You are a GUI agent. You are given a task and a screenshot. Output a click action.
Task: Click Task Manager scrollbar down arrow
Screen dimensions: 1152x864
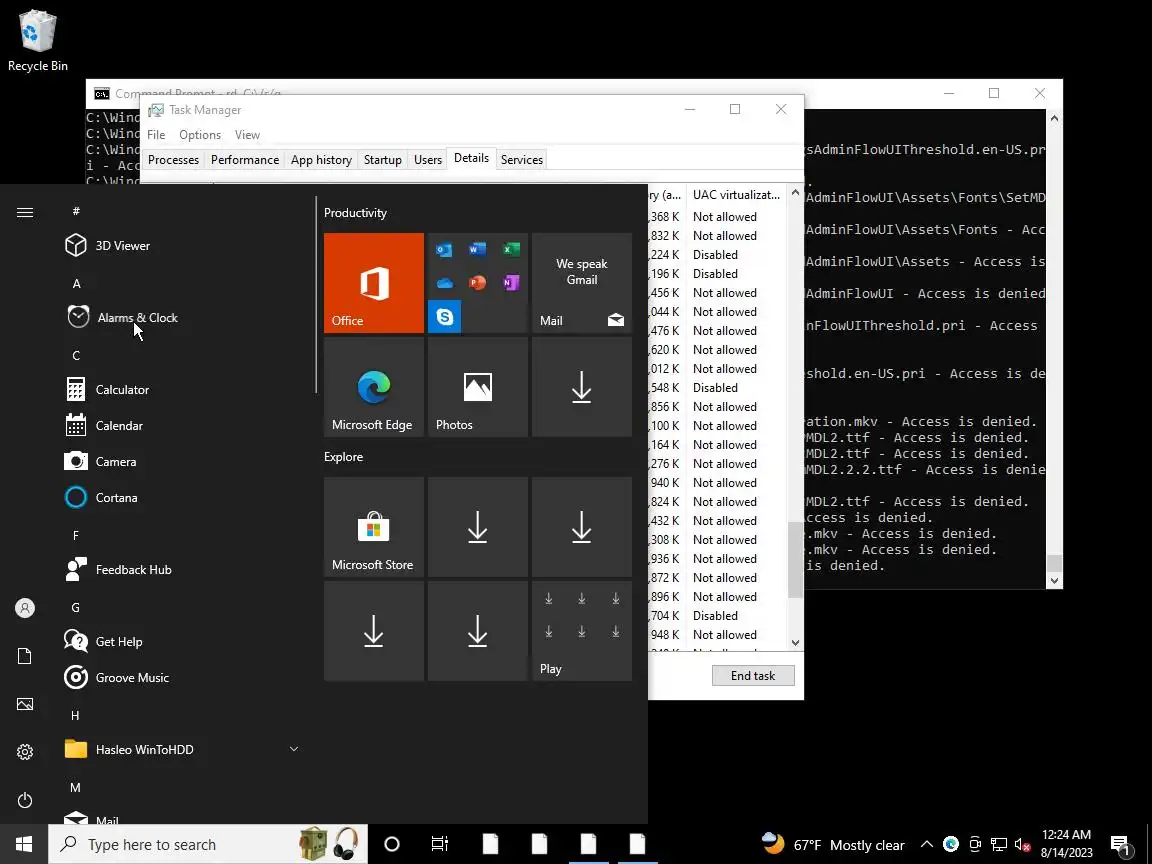pyautogui.click(x=795, y=642)
